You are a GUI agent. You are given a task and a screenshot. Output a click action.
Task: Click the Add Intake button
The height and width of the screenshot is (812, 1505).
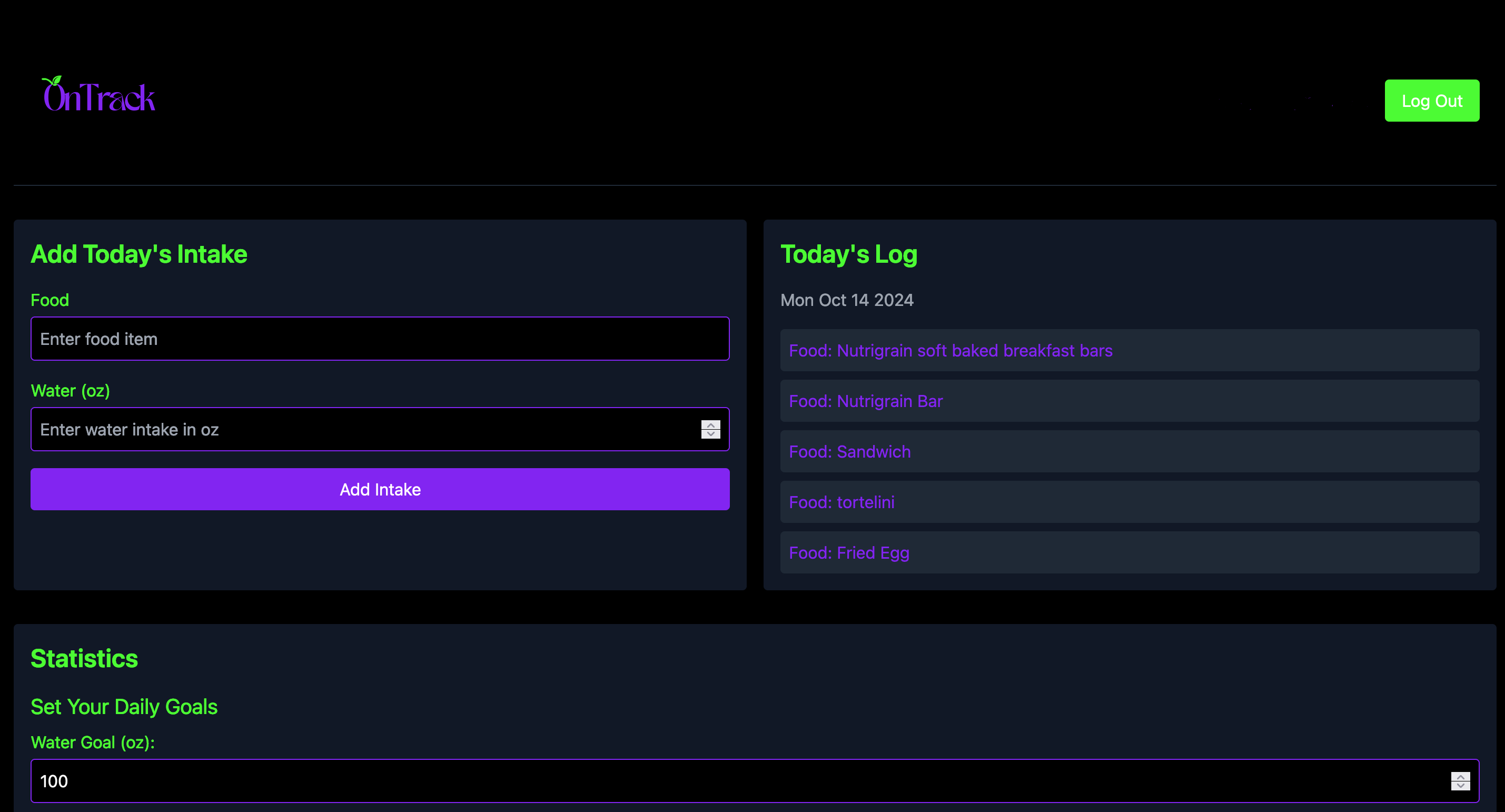click(x=380, y=490)
